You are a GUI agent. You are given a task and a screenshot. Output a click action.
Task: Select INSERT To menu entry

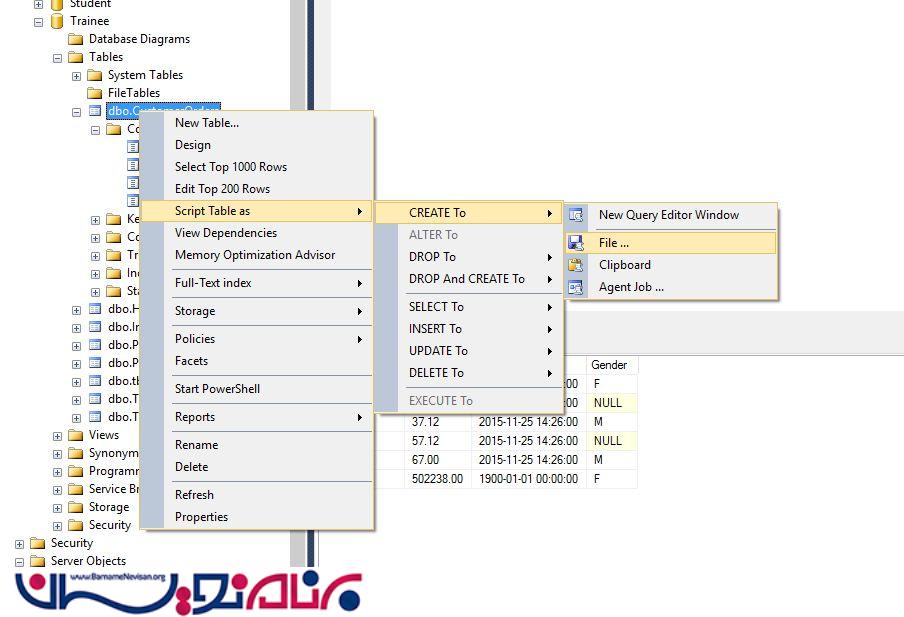435,329
